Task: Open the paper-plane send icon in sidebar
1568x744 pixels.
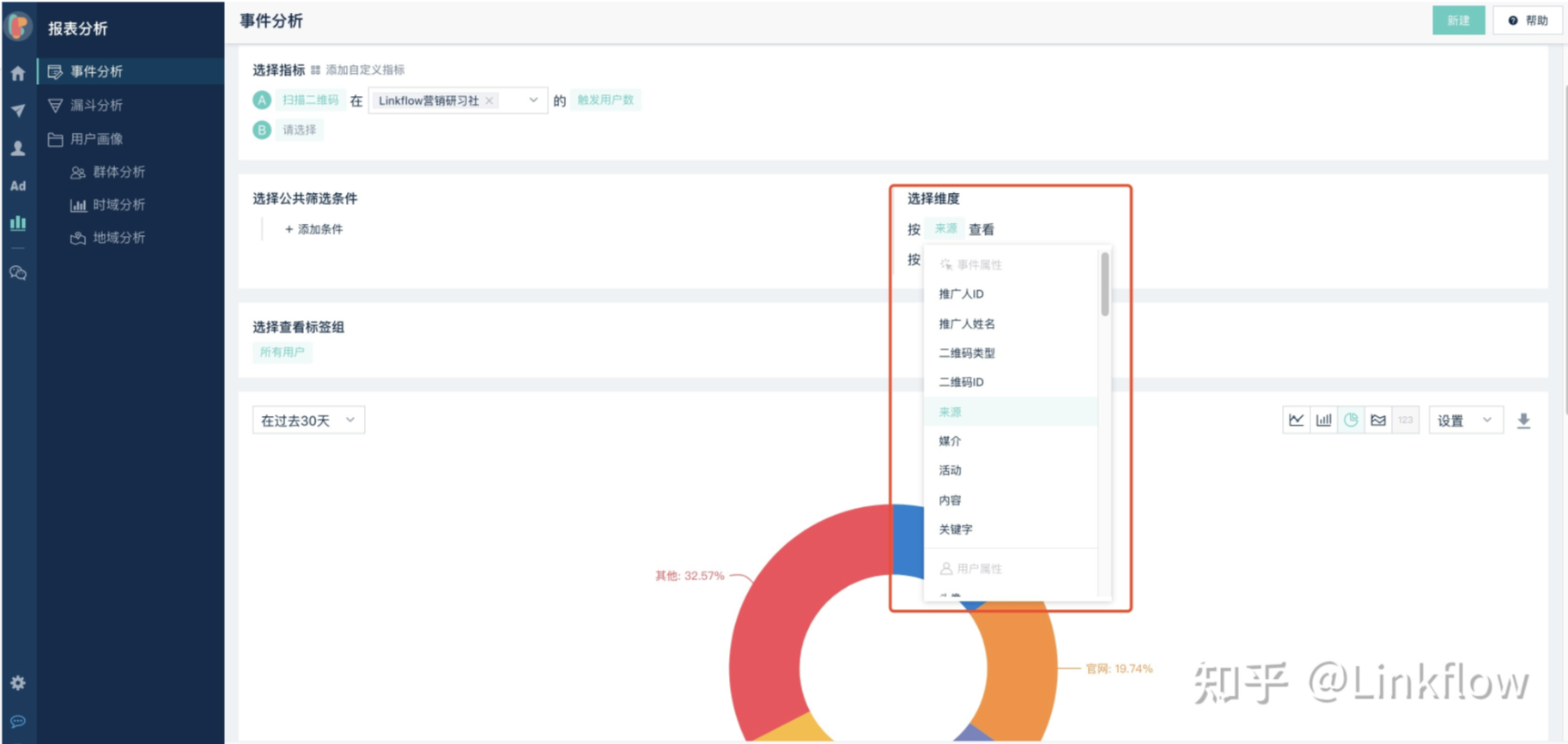Action: [x=18, y=110]
